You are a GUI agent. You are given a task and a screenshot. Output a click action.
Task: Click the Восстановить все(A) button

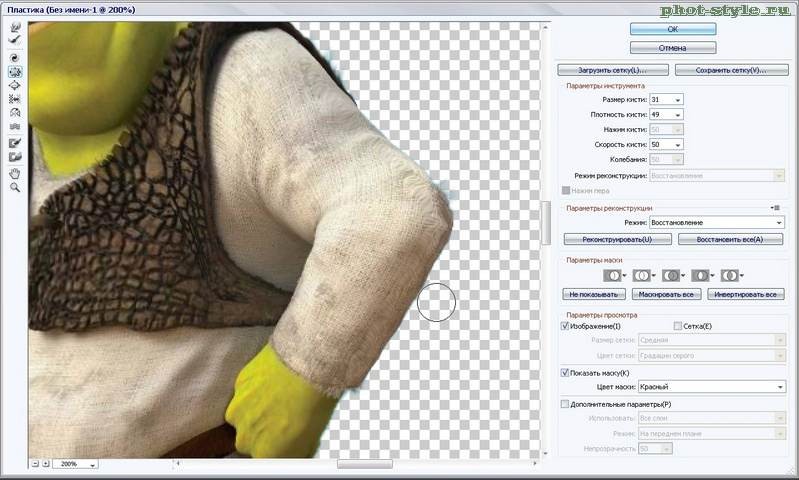click(x=730, y=239)
